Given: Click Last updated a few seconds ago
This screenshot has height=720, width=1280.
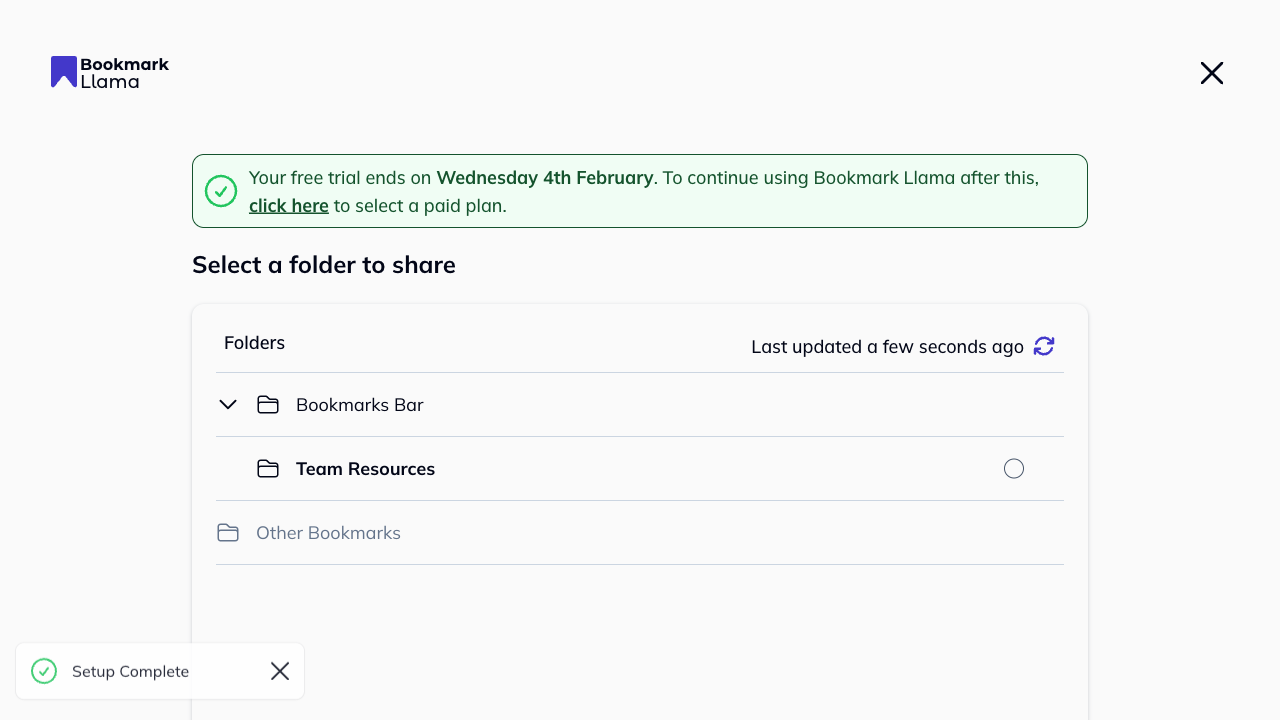Looking at the screenshot, I should (x=887, y=346).
